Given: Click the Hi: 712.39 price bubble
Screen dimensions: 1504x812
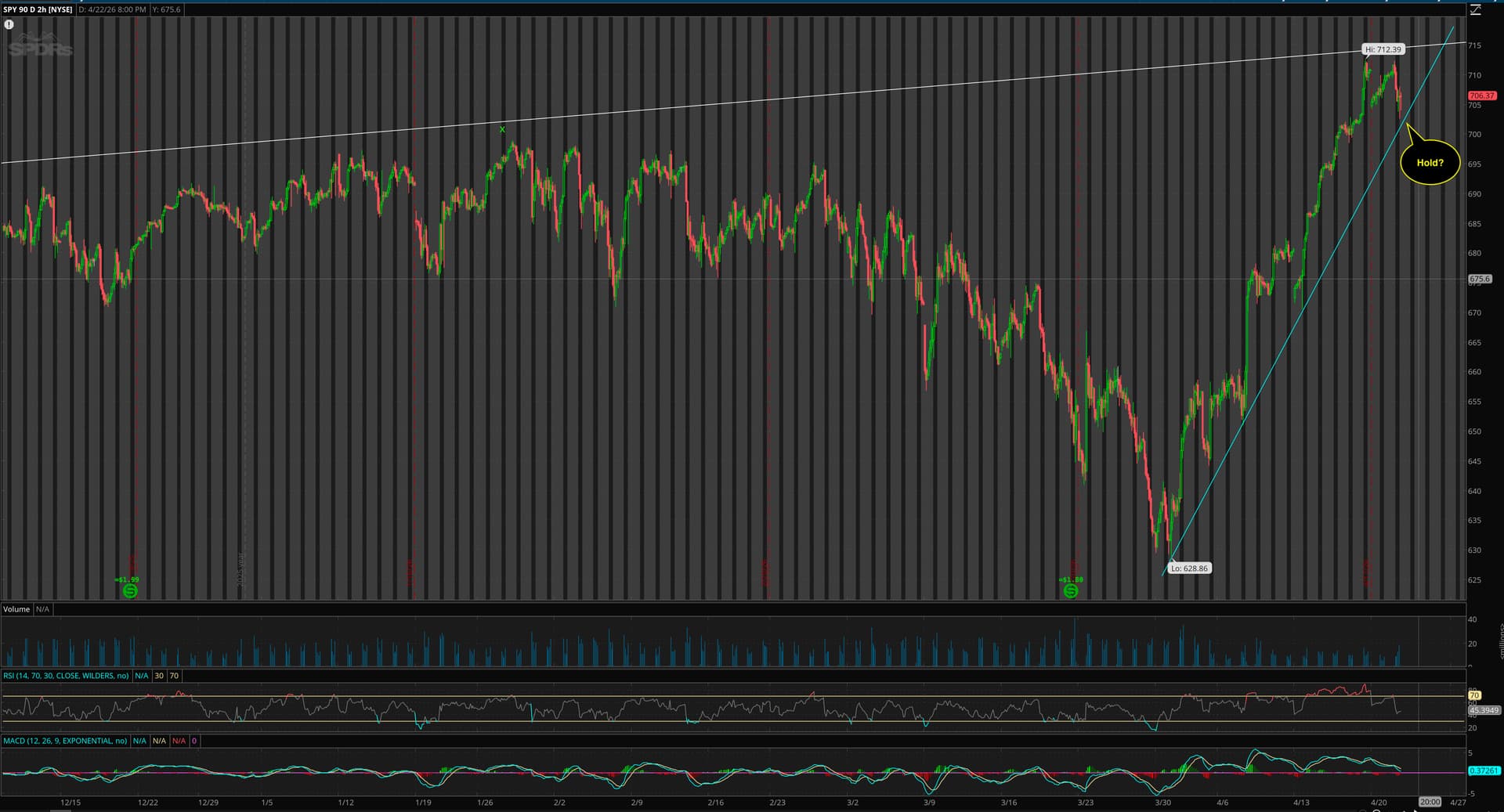Looking at the screenshot, I should point(1383,49).
